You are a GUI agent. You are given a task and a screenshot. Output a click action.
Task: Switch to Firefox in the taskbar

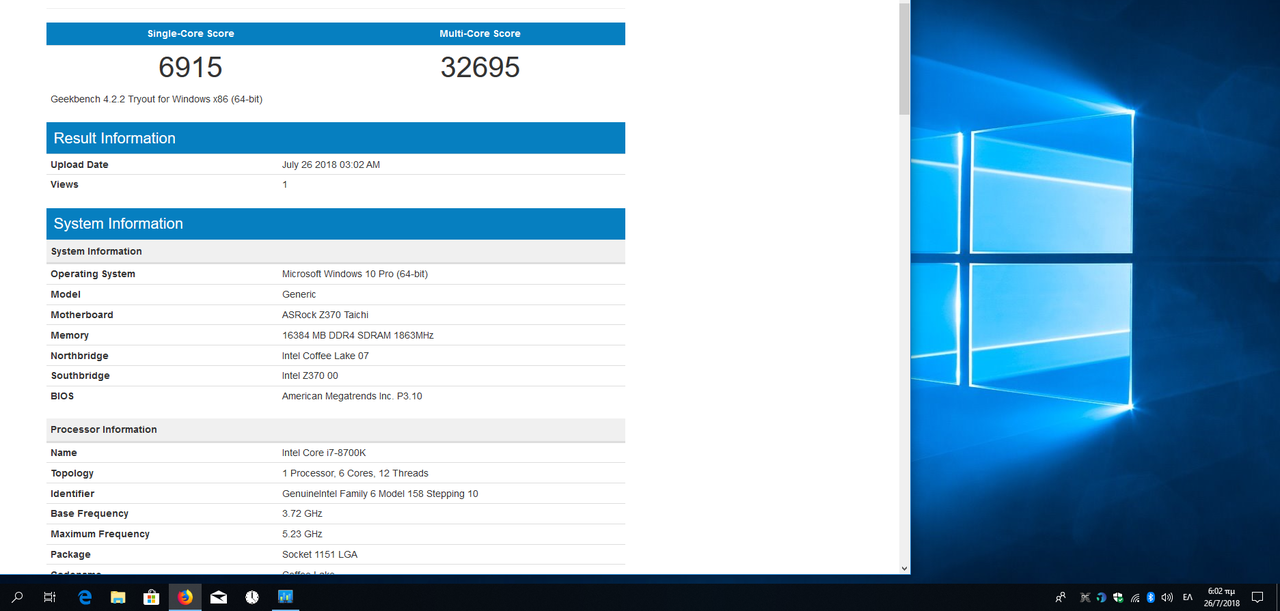[185, 597]
